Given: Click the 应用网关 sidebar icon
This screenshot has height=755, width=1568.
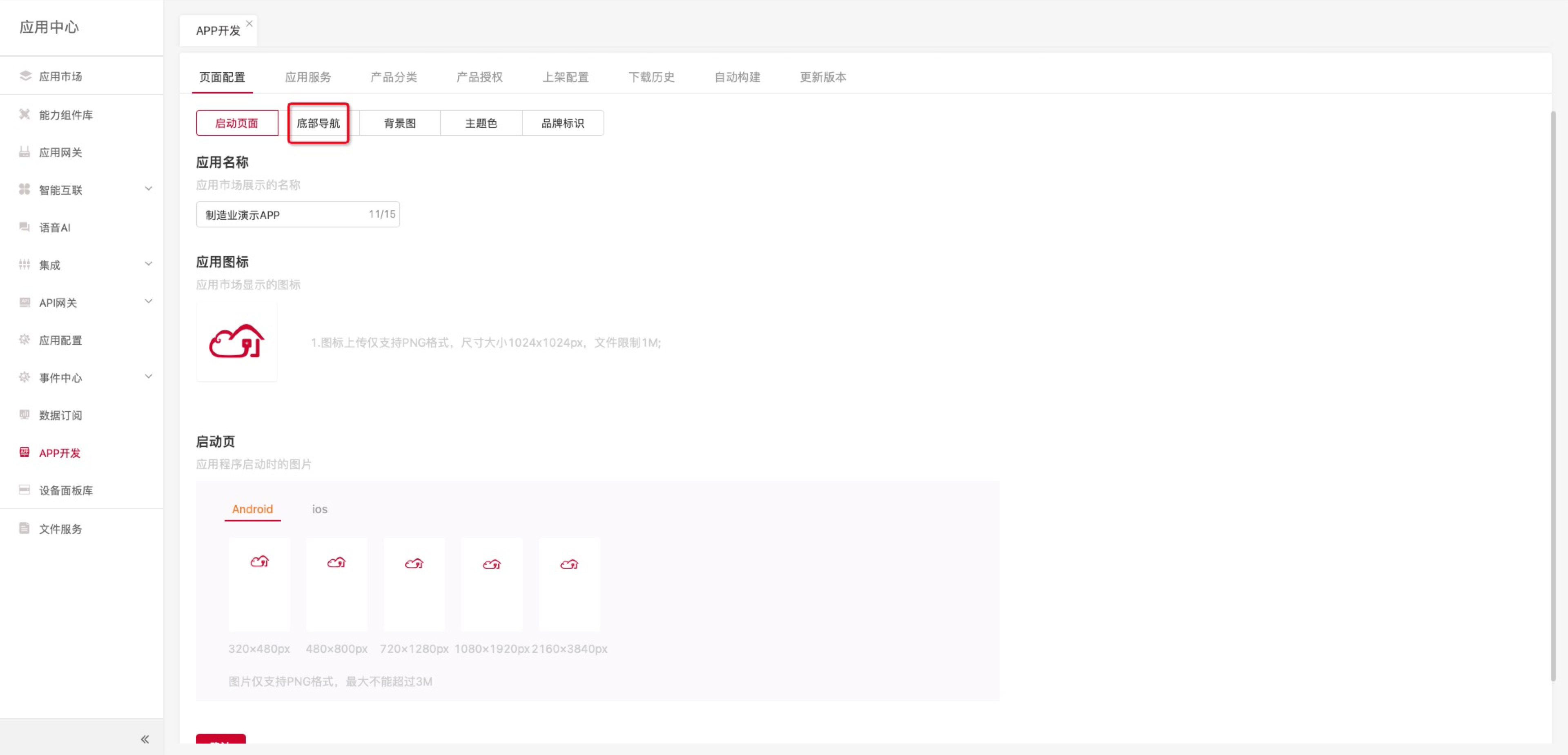Looking at the screenshot, I should (x=24, y=152).
